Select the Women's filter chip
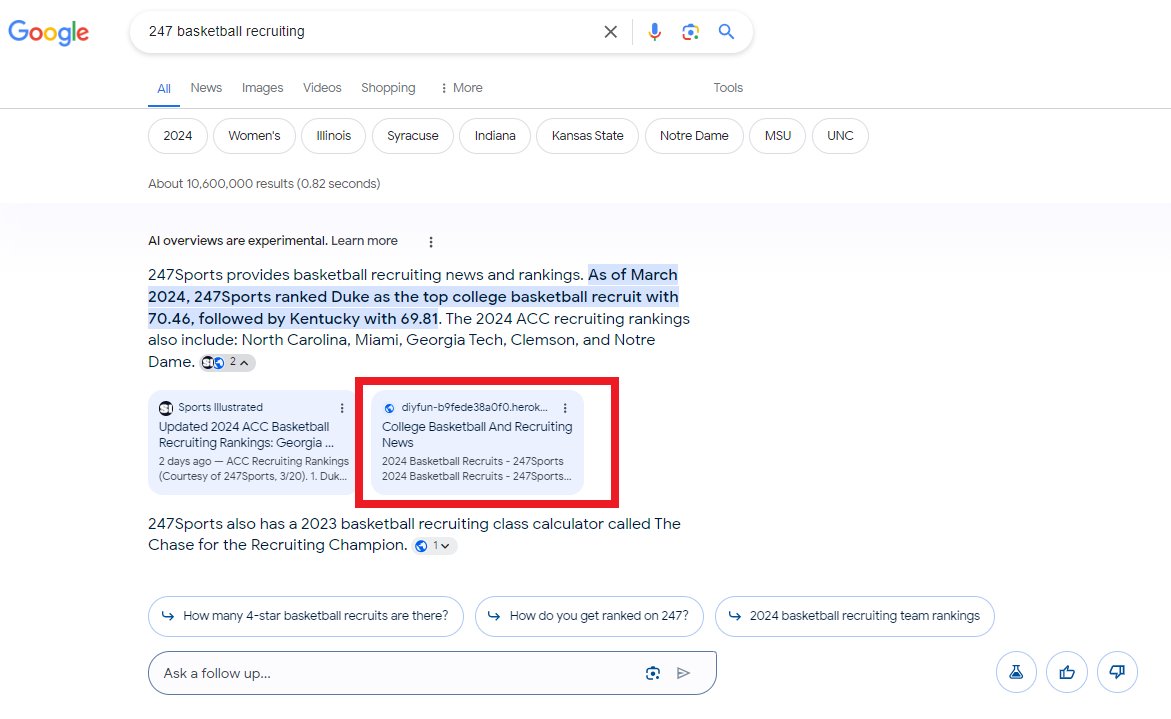The width and height of the screenshot is (1171, 719). point(255,136)
